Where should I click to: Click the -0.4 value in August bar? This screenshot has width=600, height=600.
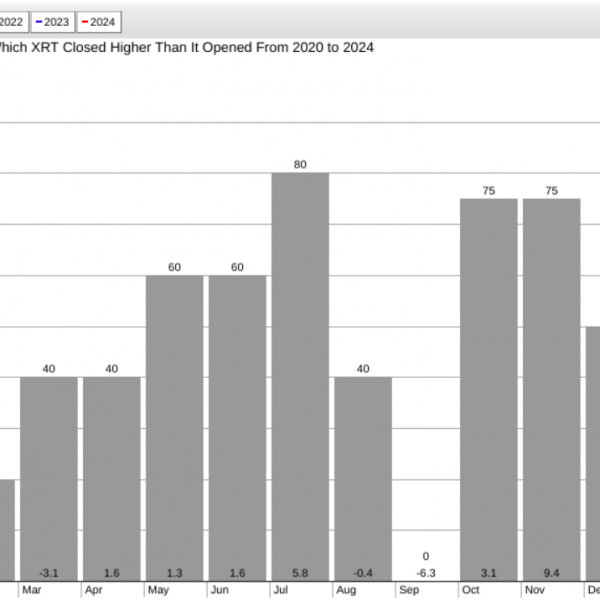pyautogui.click(x=363, y=573)
